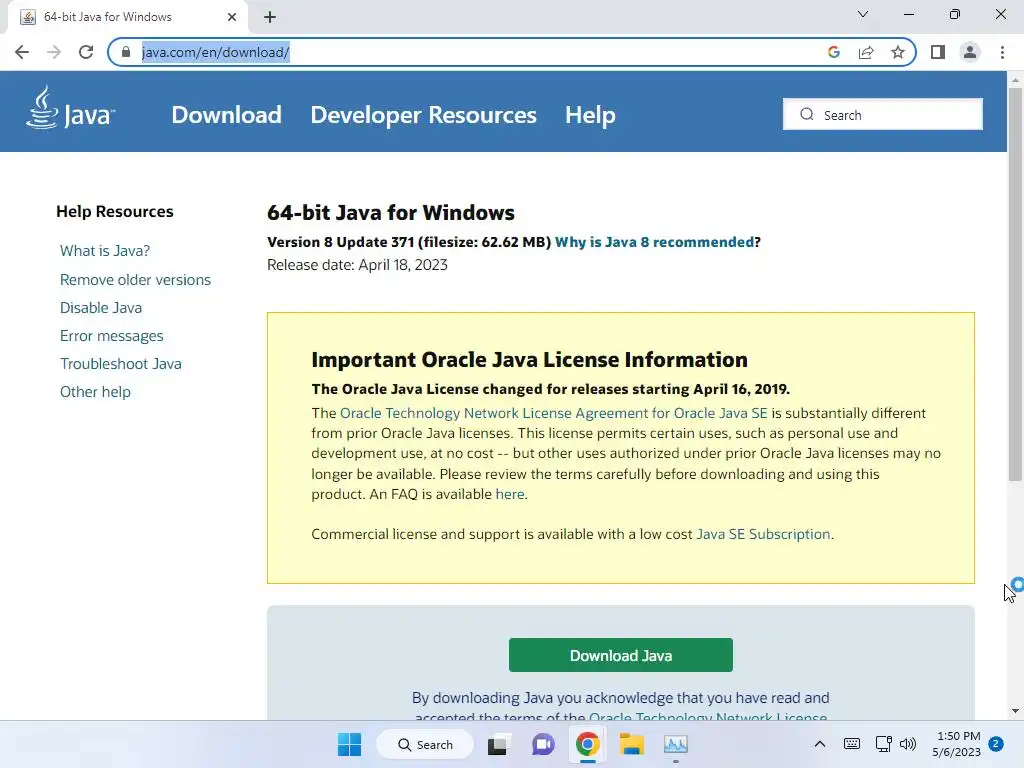Open Chrome profile avatar
Screen dimensions: 1024x768
(970, 52)
